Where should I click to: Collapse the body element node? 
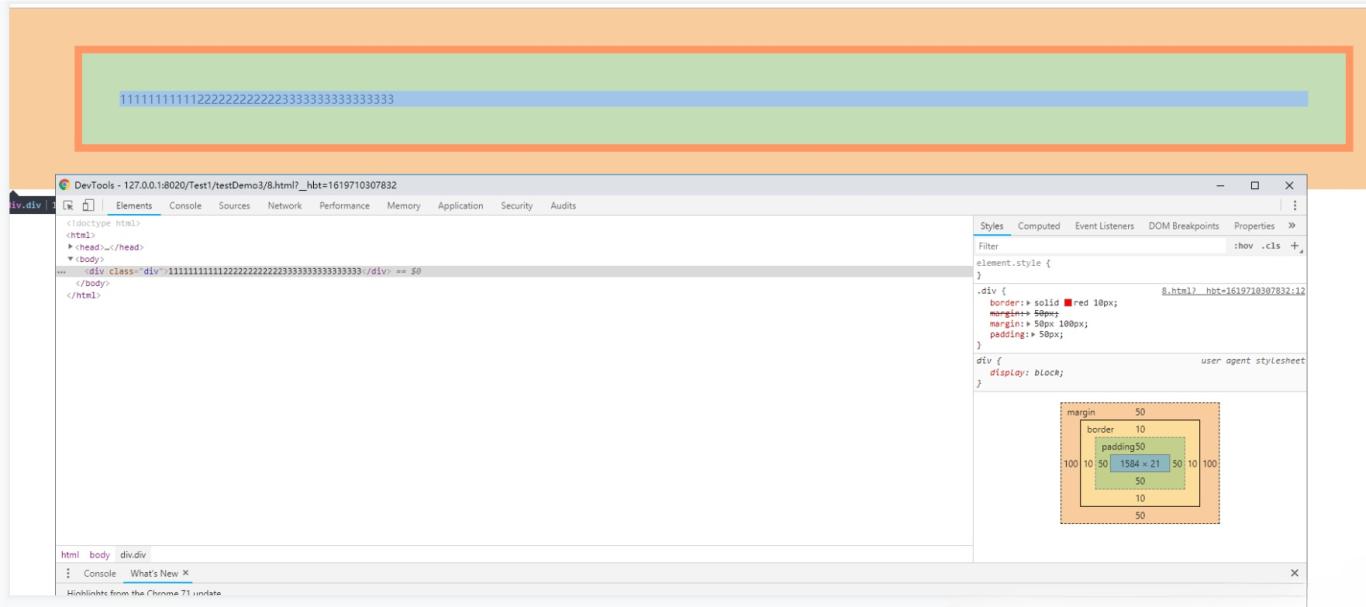70,259
